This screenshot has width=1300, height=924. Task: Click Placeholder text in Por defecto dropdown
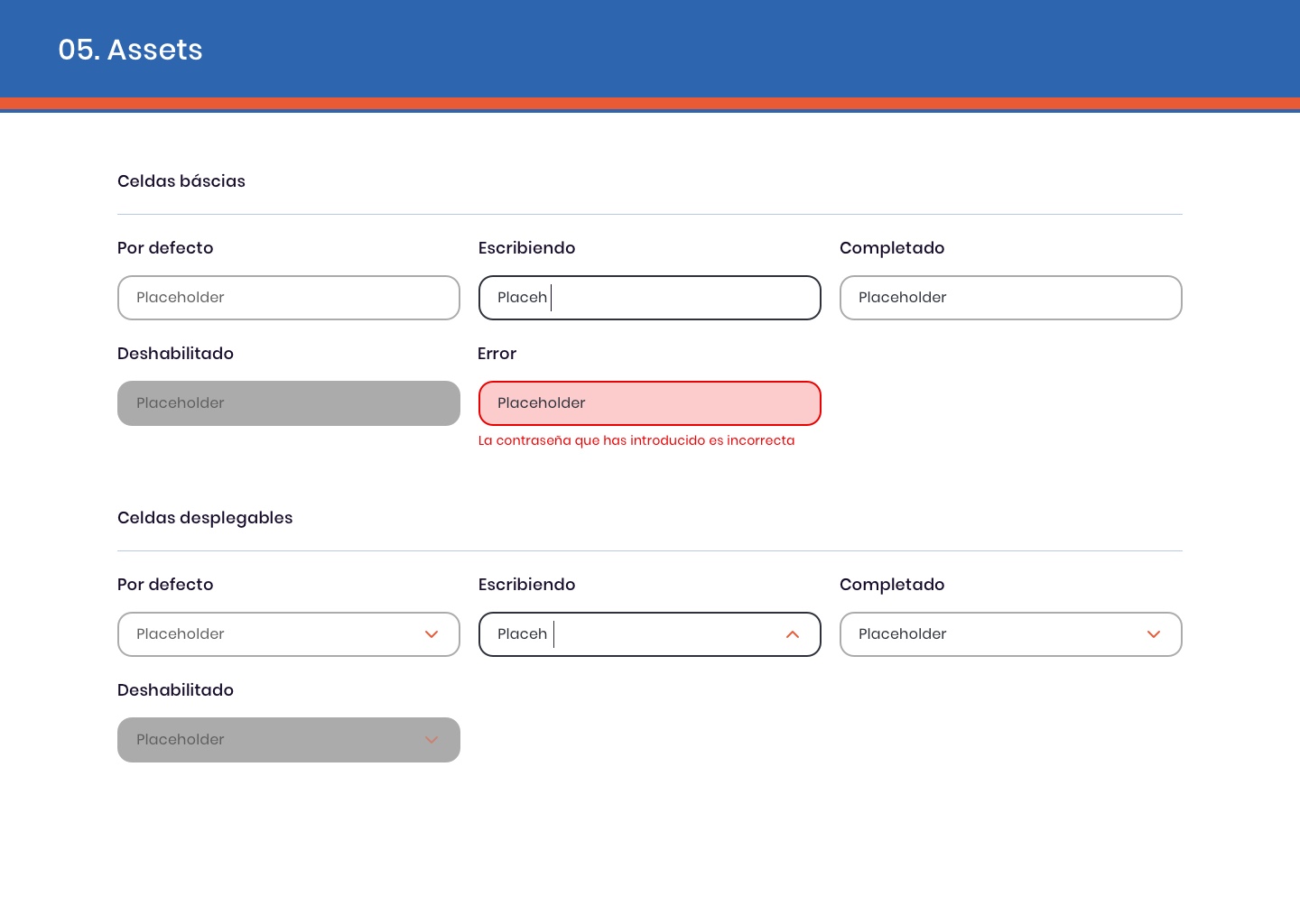point(181,634)
